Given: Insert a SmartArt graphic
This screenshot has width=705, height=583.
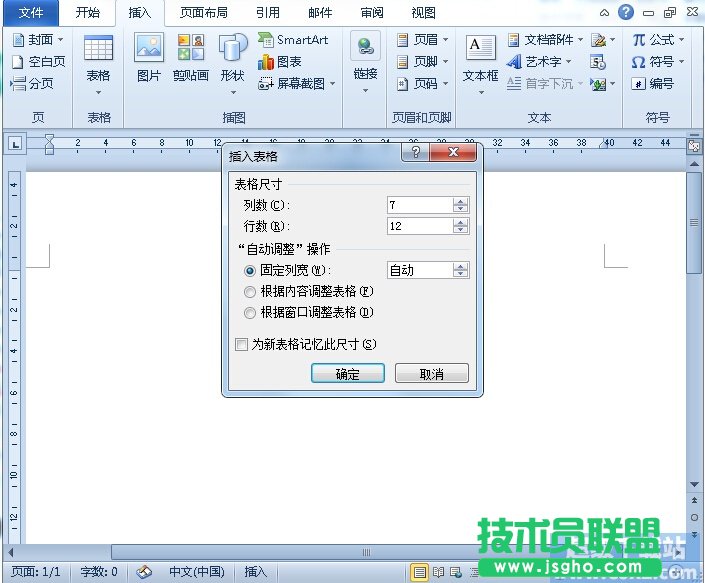Looking at the screenshot, I should pos(294,40).
